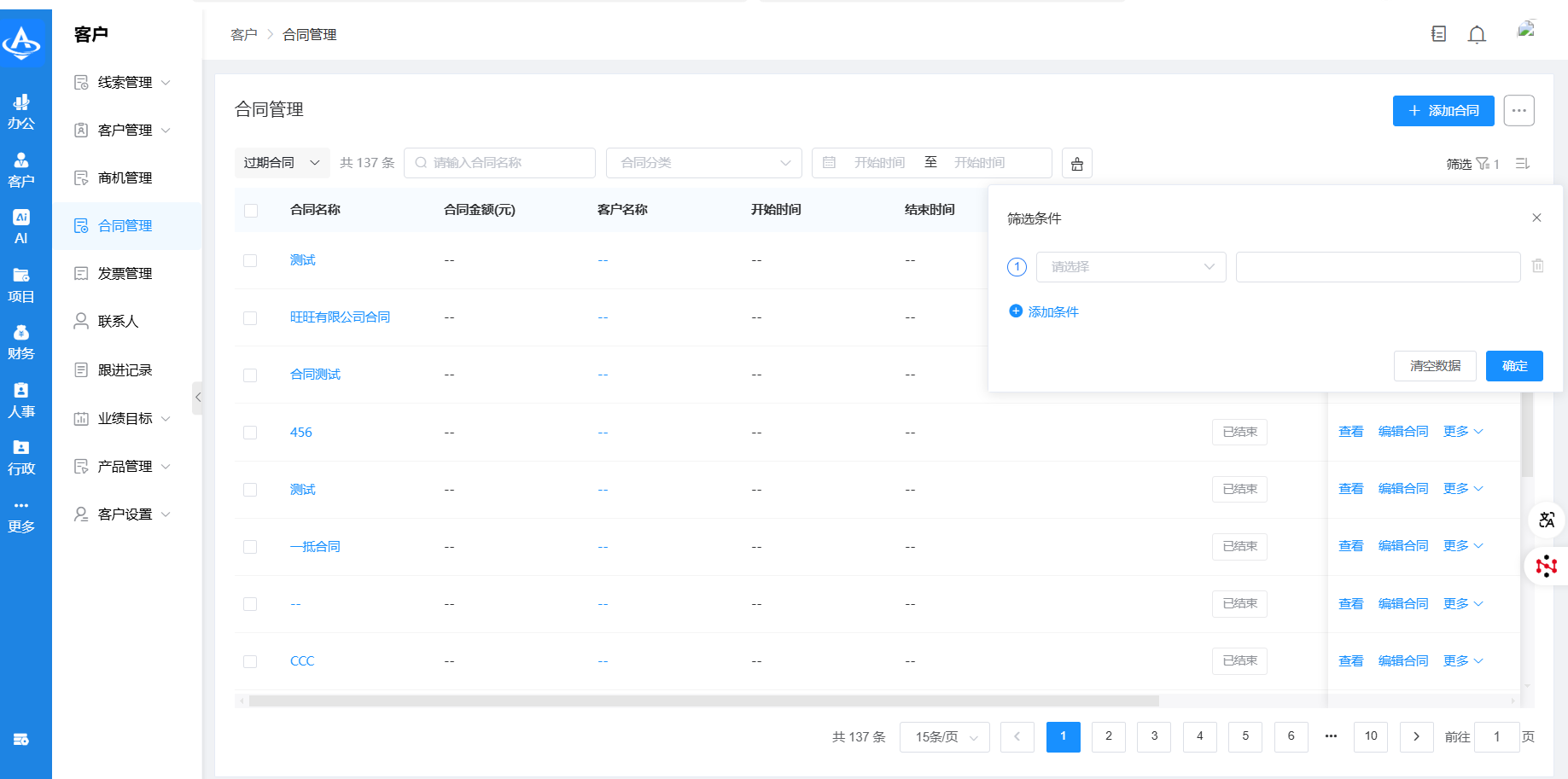
Task: Click the 添加合同 button
Action: click(1443, 111)
